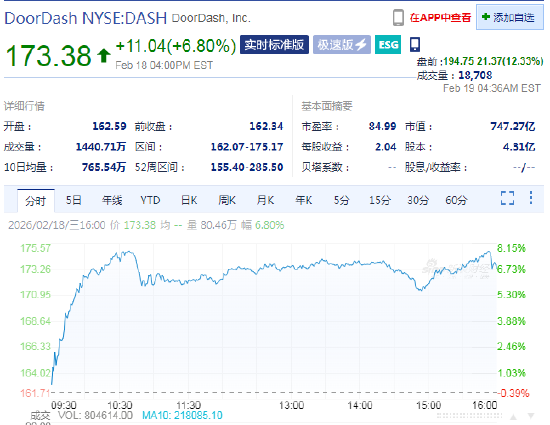Click the 前收盘 value 162.34

tap(266, 126)
